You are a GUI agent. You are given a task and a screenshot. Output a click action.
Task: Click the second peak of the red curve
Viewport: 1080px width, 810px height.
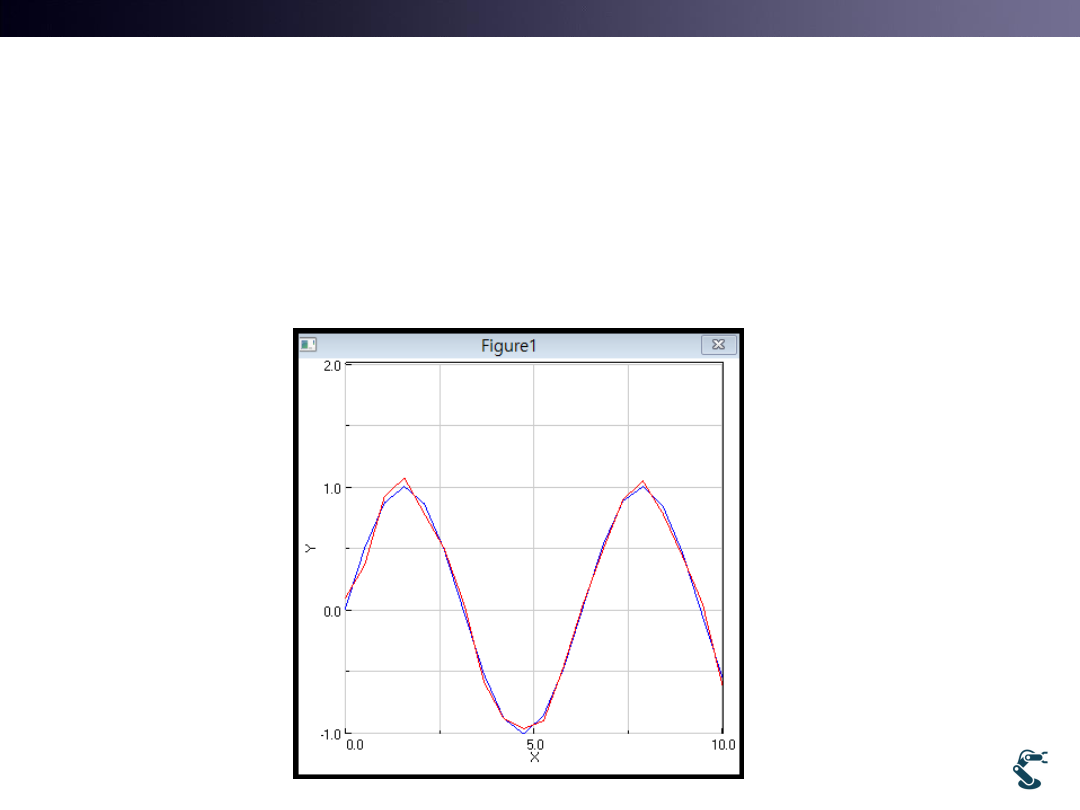[x=643, y=481]
